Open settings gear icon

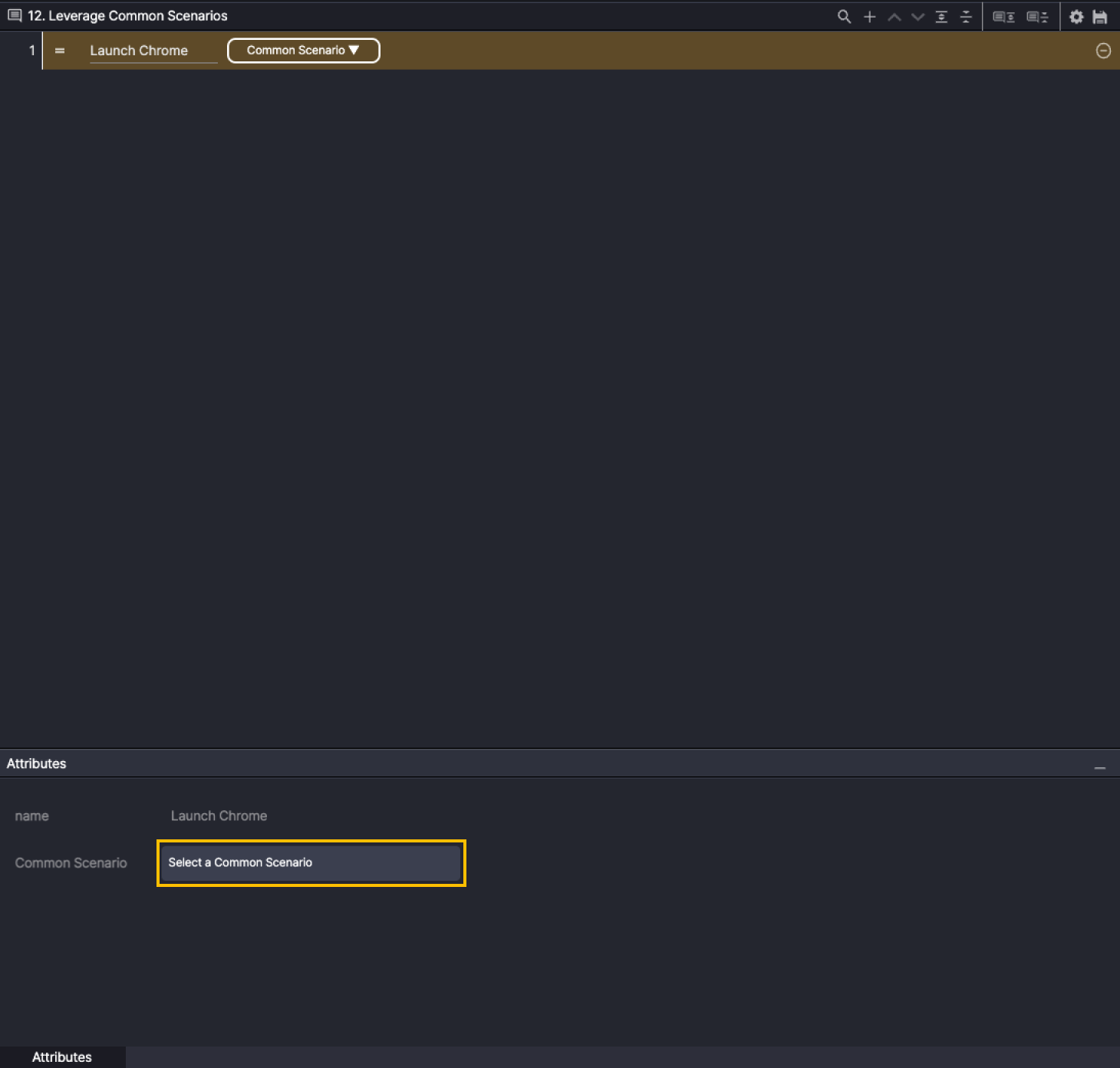click(1076, 16)
